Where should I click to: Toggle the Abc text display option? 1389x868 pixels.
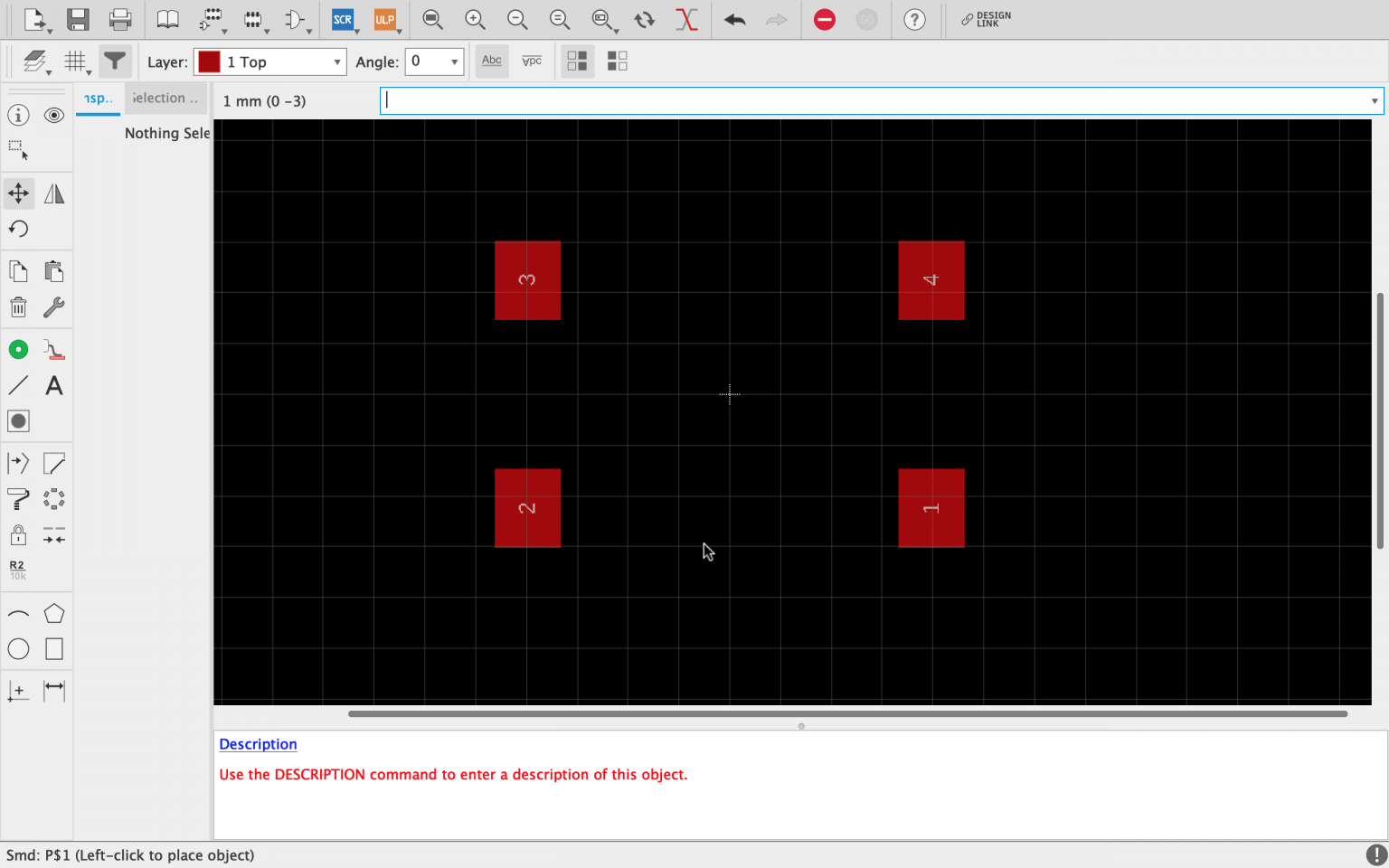coord(491,61)
